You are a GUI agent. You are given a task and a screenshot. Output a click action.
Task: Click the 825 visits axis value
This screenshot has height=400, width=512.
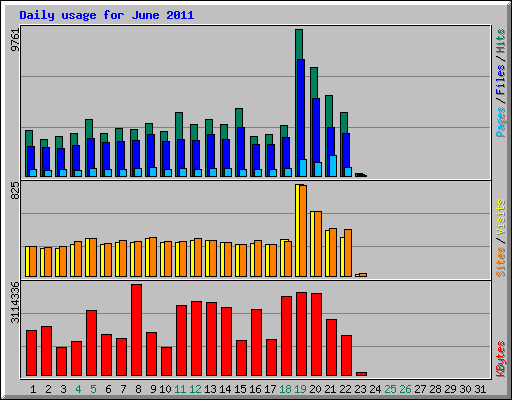pyautogui.click(x=15, y=191)
